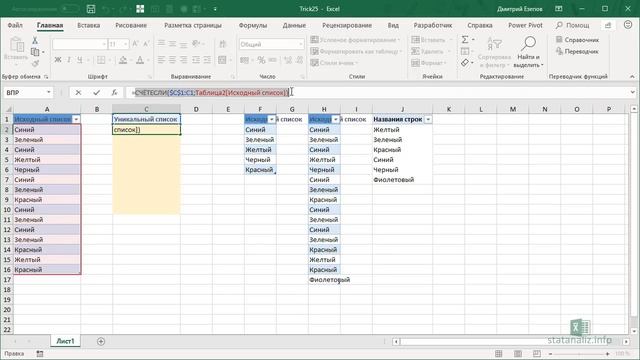Click the Format Painter brush icon
The width and height of the screenshot is (640, 360).
pos(35,63)
